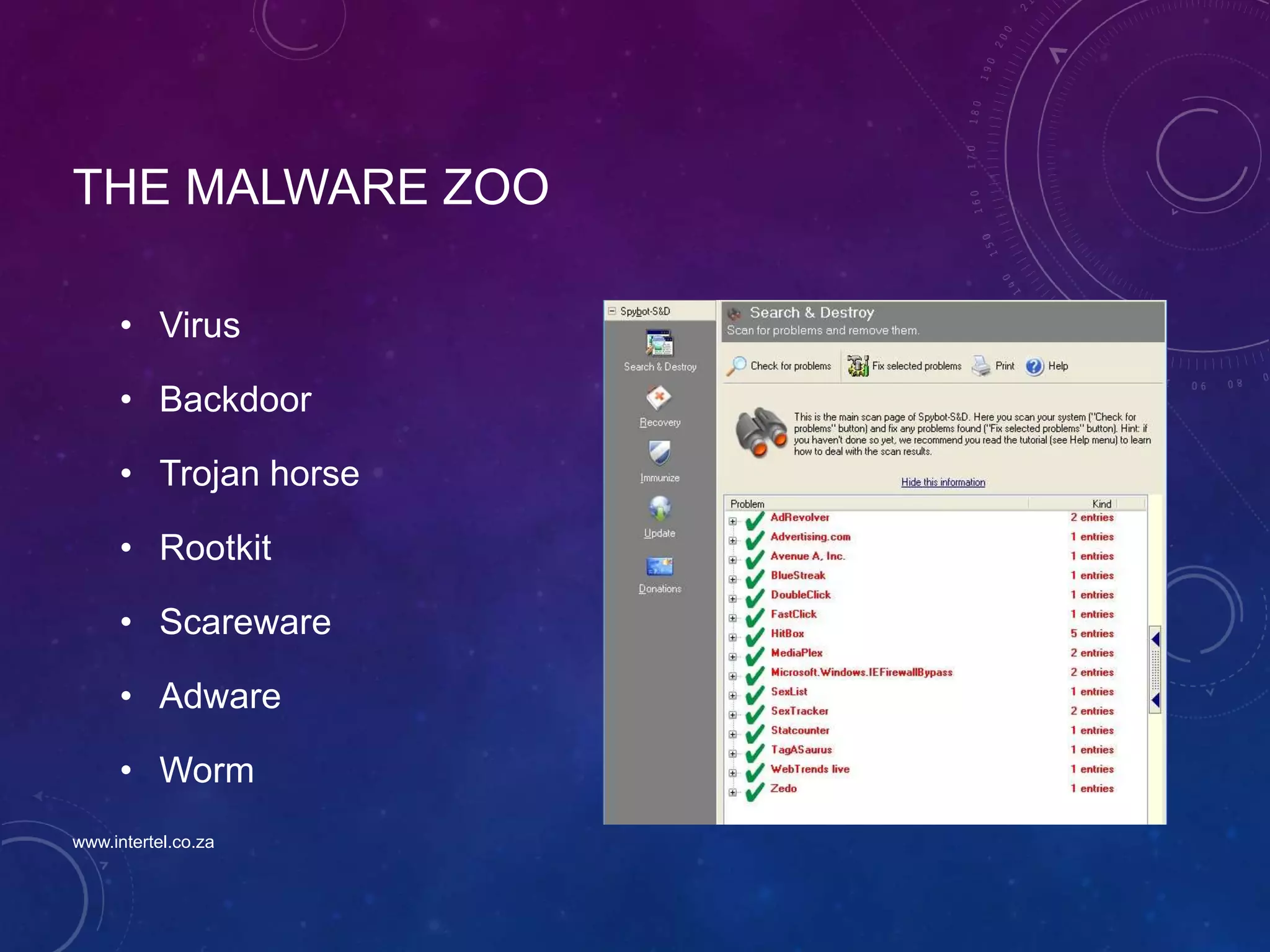Click the Update sidebar label
The image size is (1270, 952).
tap(659, 533)
